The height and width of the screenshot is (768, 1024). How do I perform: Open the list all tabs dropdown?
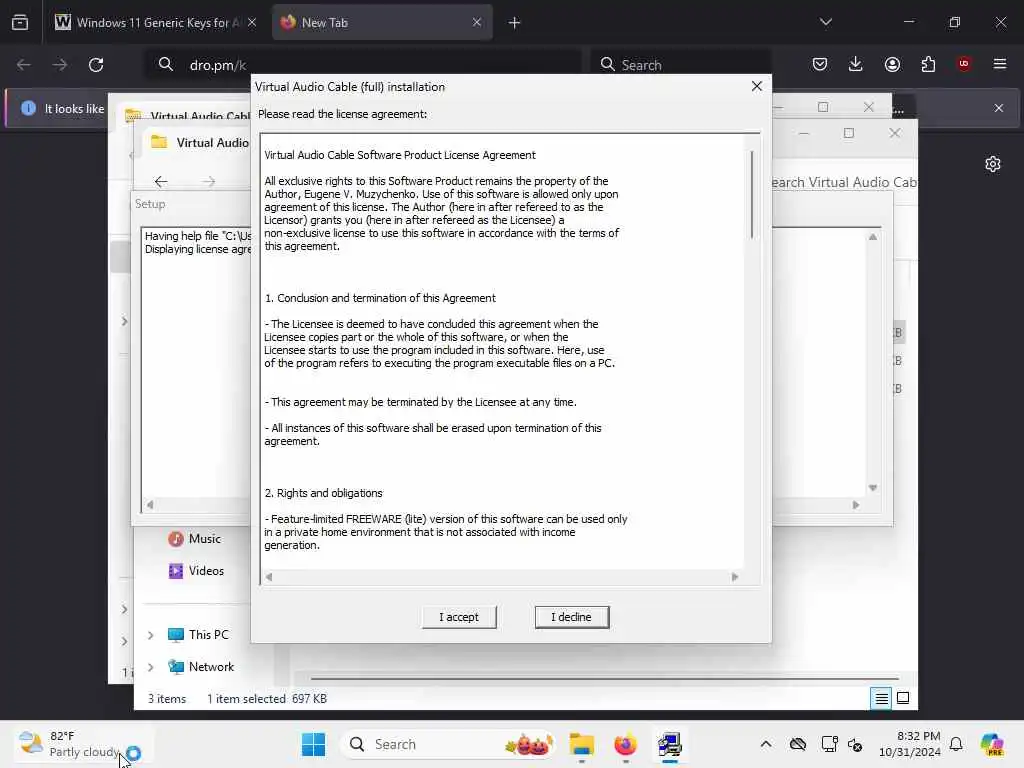(826, 22)
